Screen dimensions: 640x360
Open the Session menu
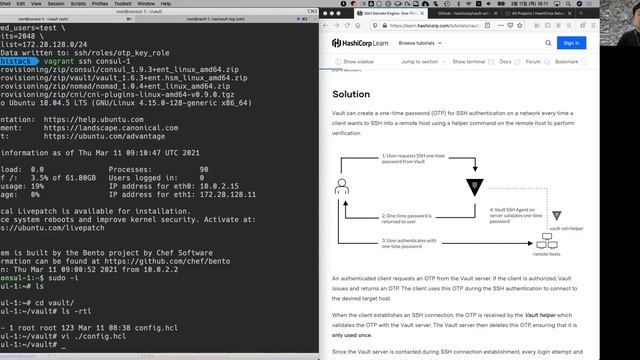56,4
